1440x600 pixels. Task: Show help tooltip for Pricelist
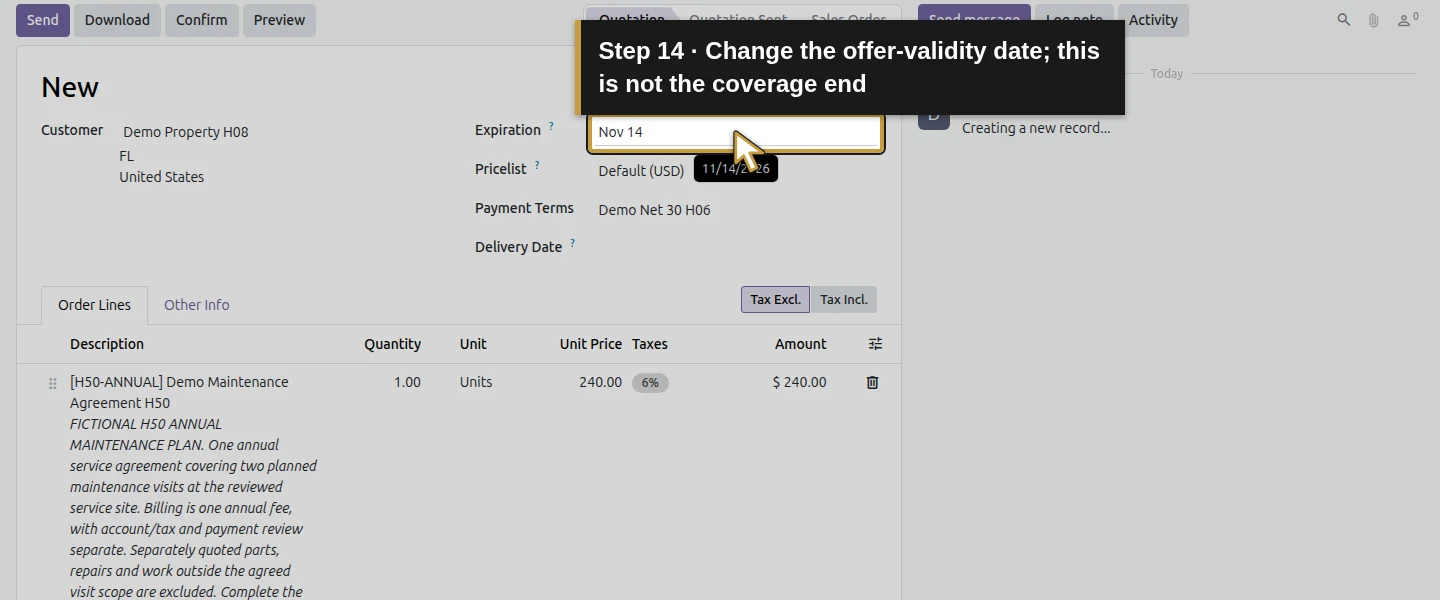(x=537, y=165)
